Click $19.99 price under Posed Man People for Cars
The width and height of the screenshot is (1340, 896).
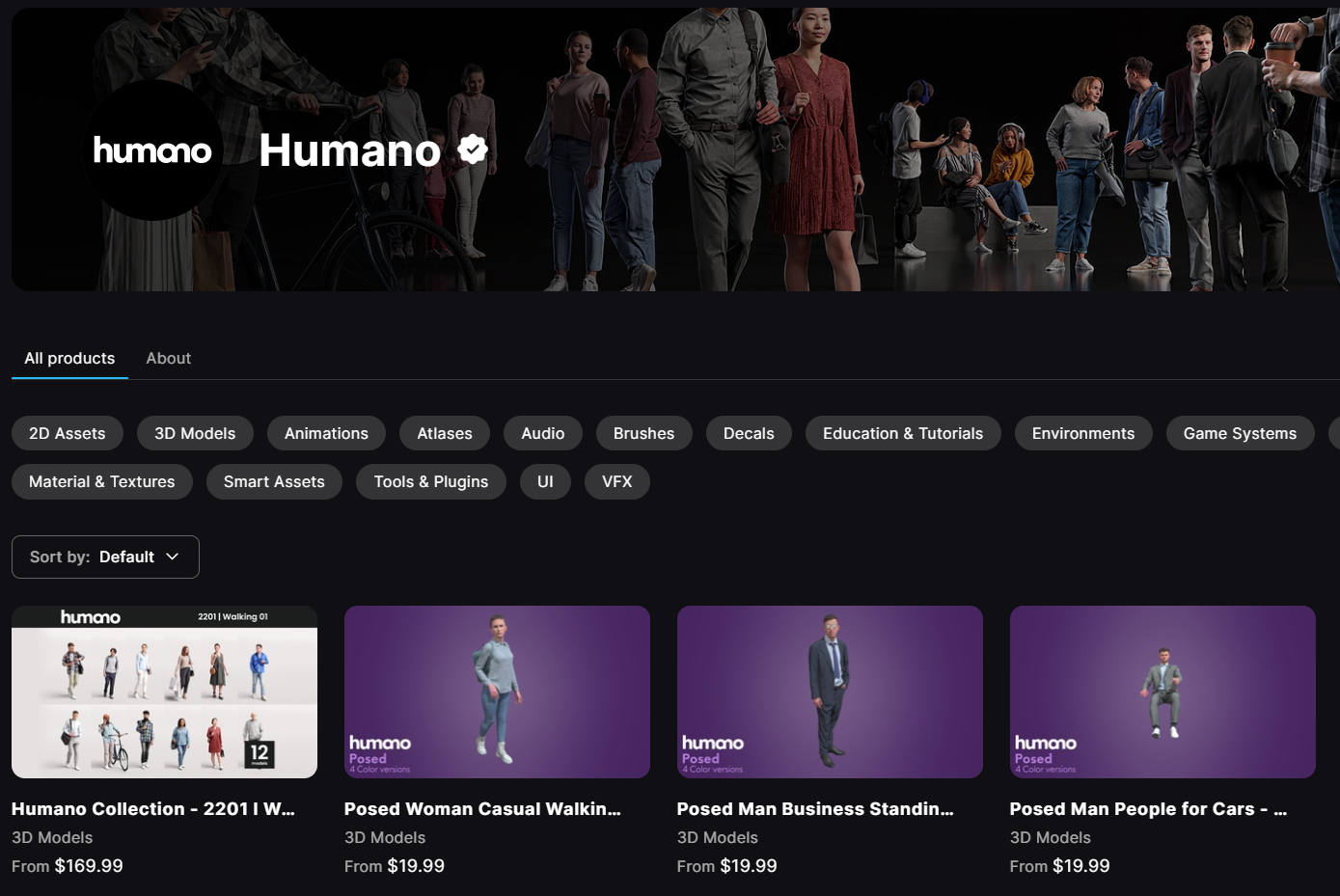1081,866
